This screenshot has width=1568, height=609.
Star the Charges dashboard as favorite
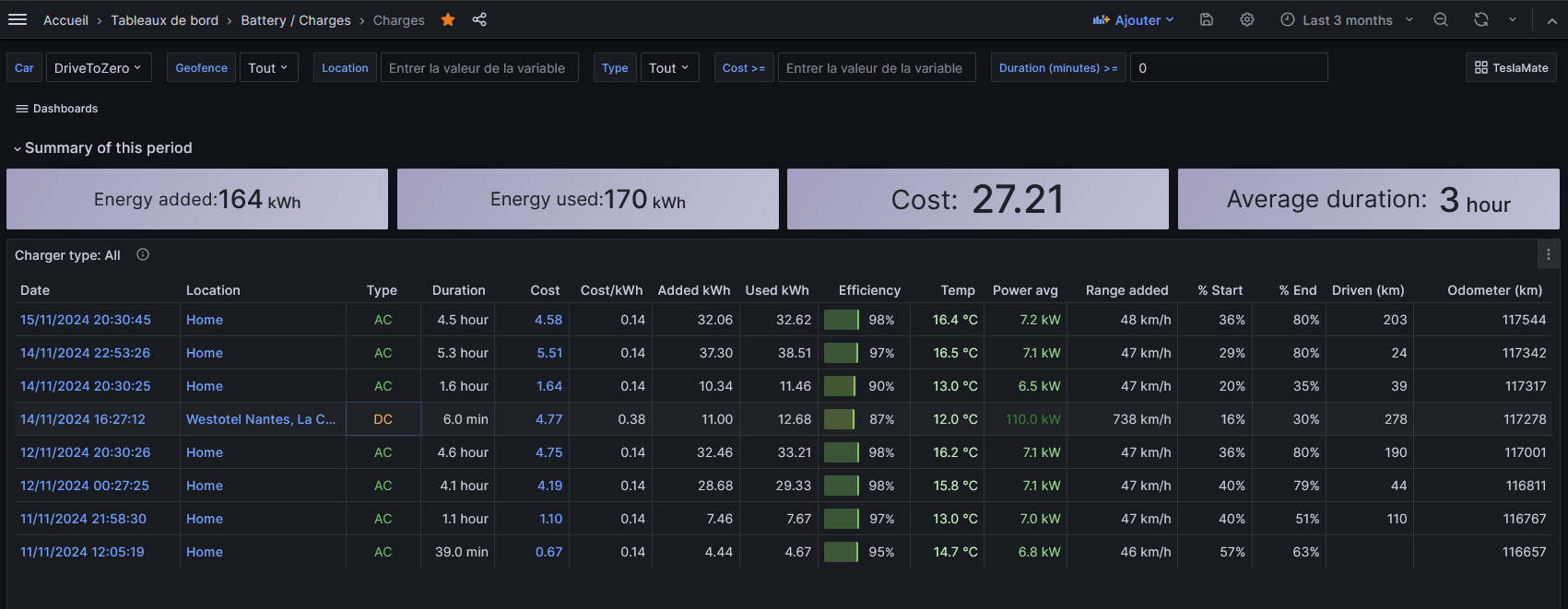tap(448, 19)
